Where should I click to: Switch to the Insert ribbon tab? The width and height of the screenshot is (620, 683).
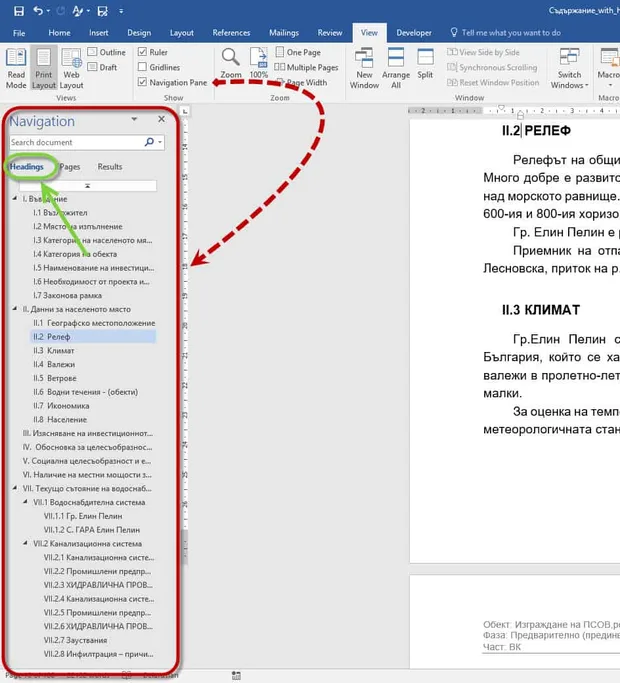(x=98, y=33)
